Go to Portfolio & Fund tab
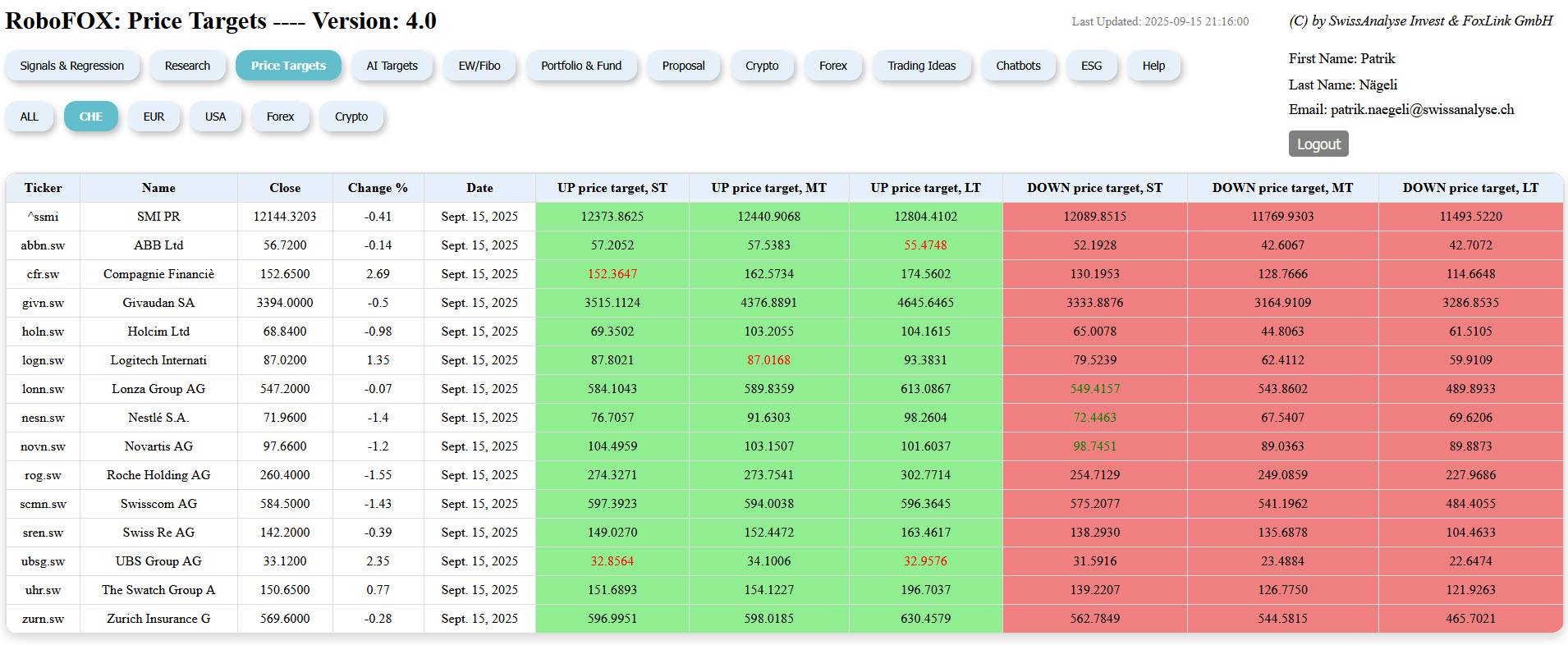The height and width of the screenshot is (645, 1568). click(x=581, y=66)
